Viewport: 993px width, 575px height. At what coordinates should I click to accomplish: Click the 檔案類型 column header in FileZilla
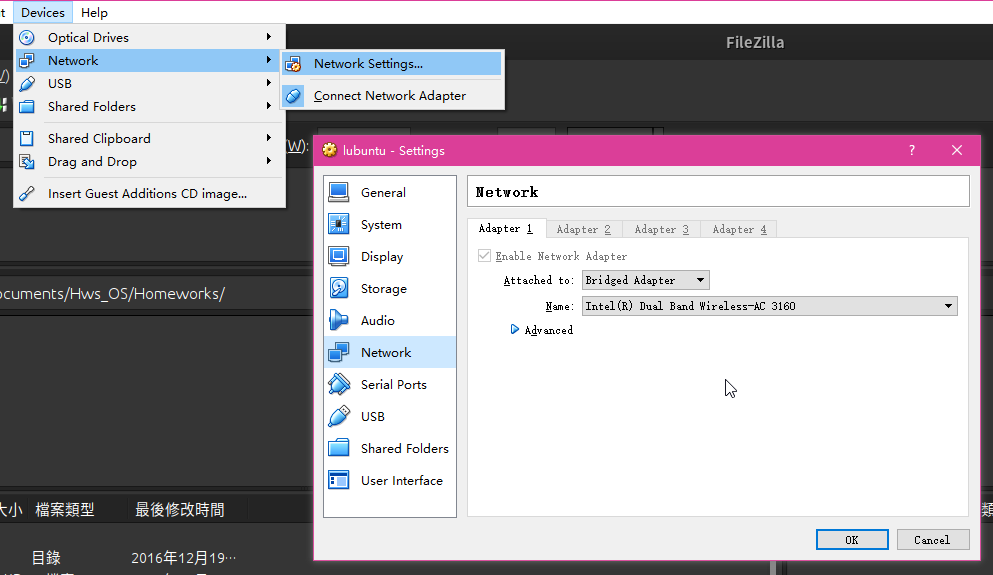click(x=65, y=510)
